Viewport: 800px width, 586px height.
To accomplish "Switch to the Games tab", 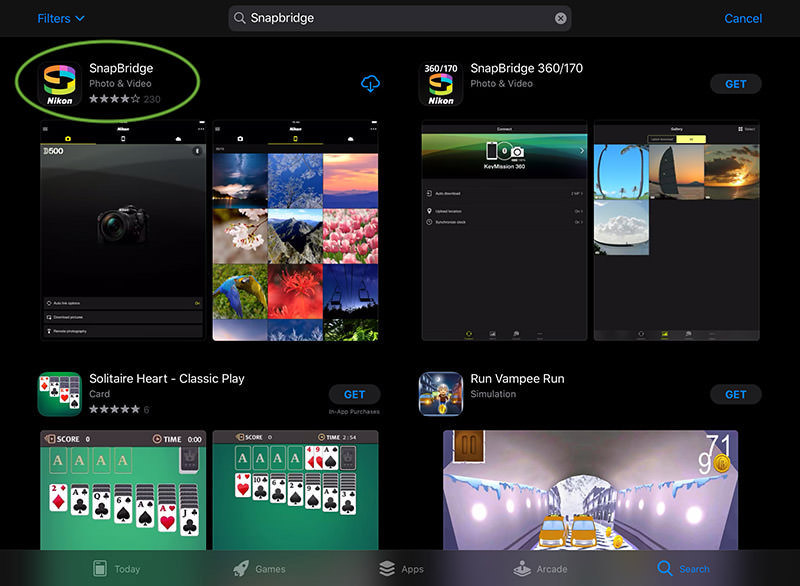I will 259,569.
